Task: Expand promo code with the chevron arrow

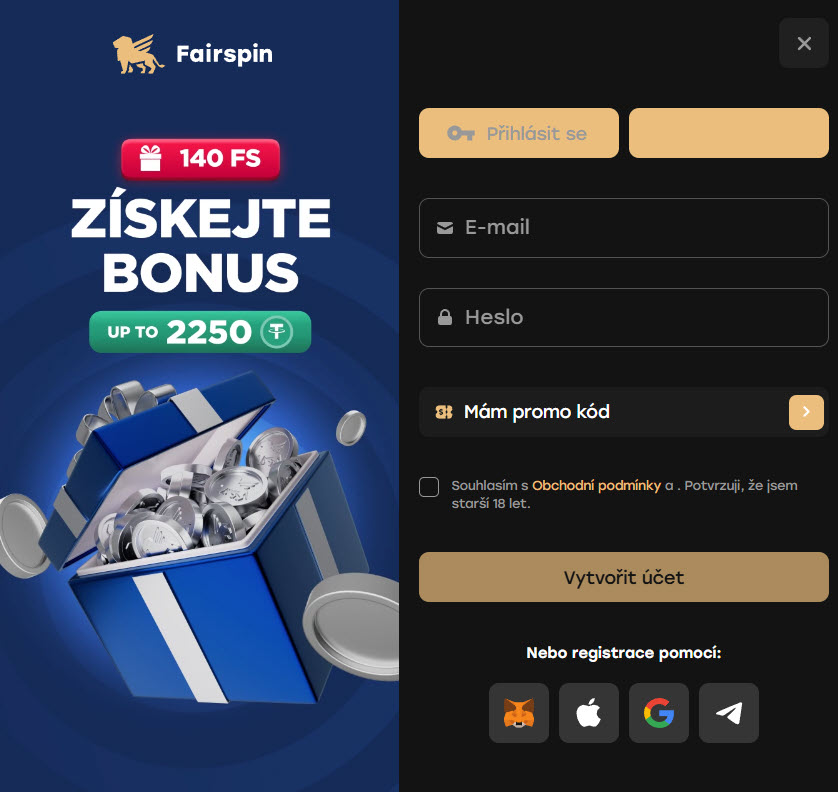Action: (806, 412)
